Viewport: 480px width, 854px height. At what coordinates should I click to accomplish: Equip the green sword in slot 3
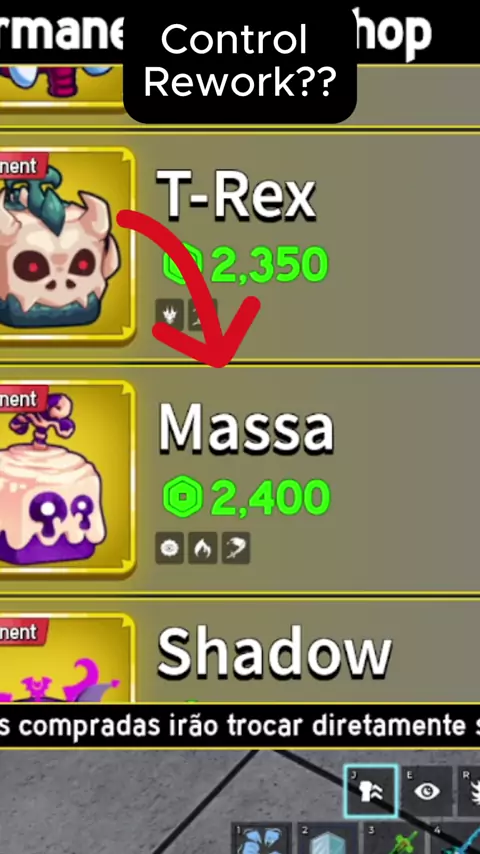[x=393, y=839]
